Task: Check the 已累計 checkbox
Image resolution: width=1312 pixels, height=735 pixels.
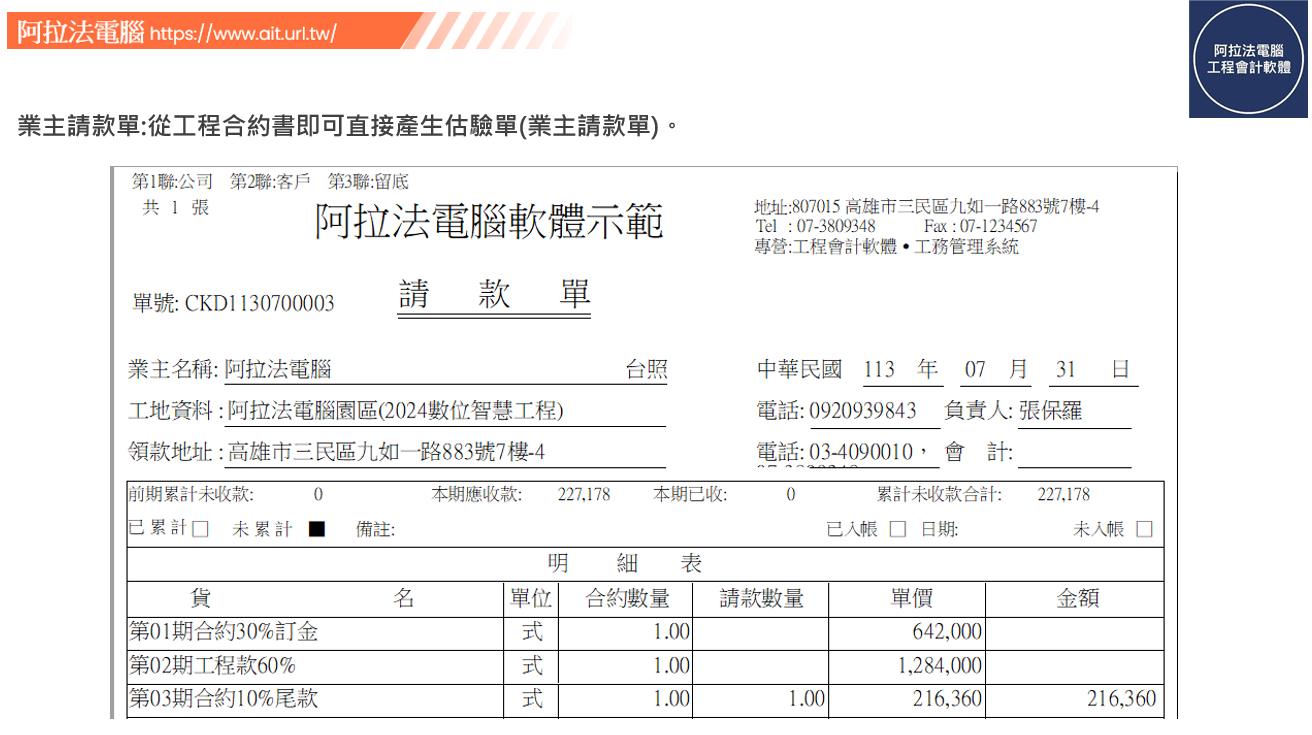Action: coord(200,529)
